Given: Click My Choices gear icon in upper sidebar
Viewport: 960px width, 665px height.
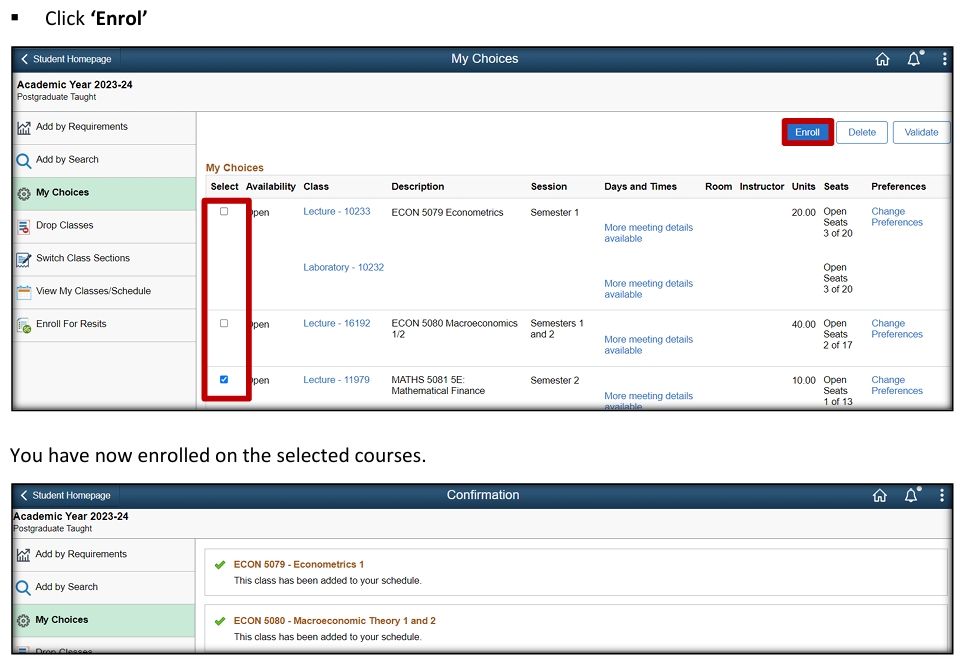Looking at the screenshot, I should click(24, 193).
